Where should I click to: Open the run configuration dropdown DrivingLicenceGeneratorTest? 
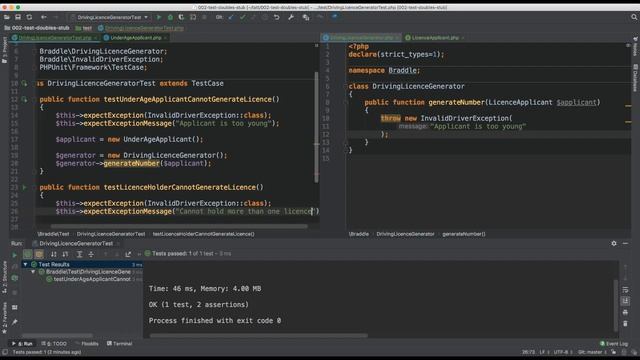coord(109,17)
